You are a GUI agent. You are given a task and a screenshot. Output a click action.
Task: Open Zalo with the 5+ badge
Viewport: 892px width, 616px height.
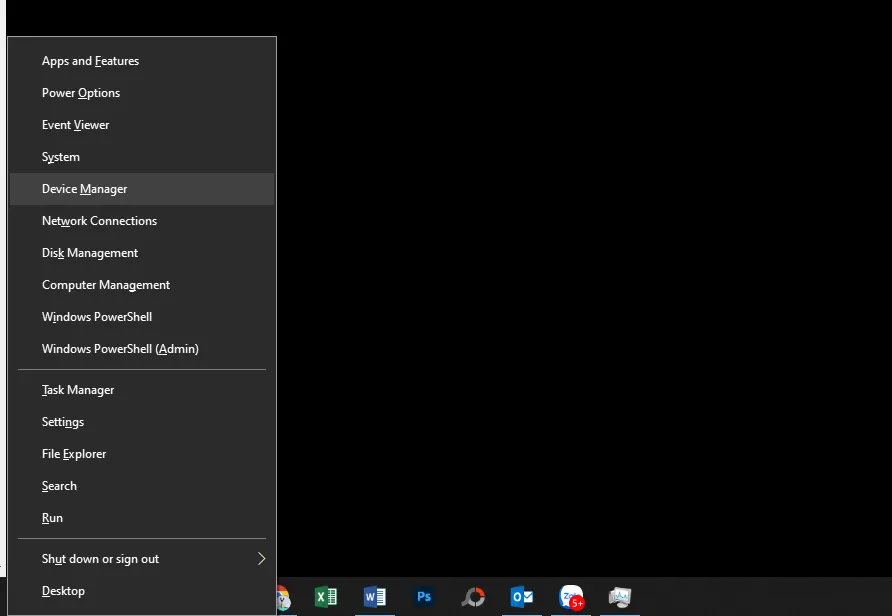571,597
